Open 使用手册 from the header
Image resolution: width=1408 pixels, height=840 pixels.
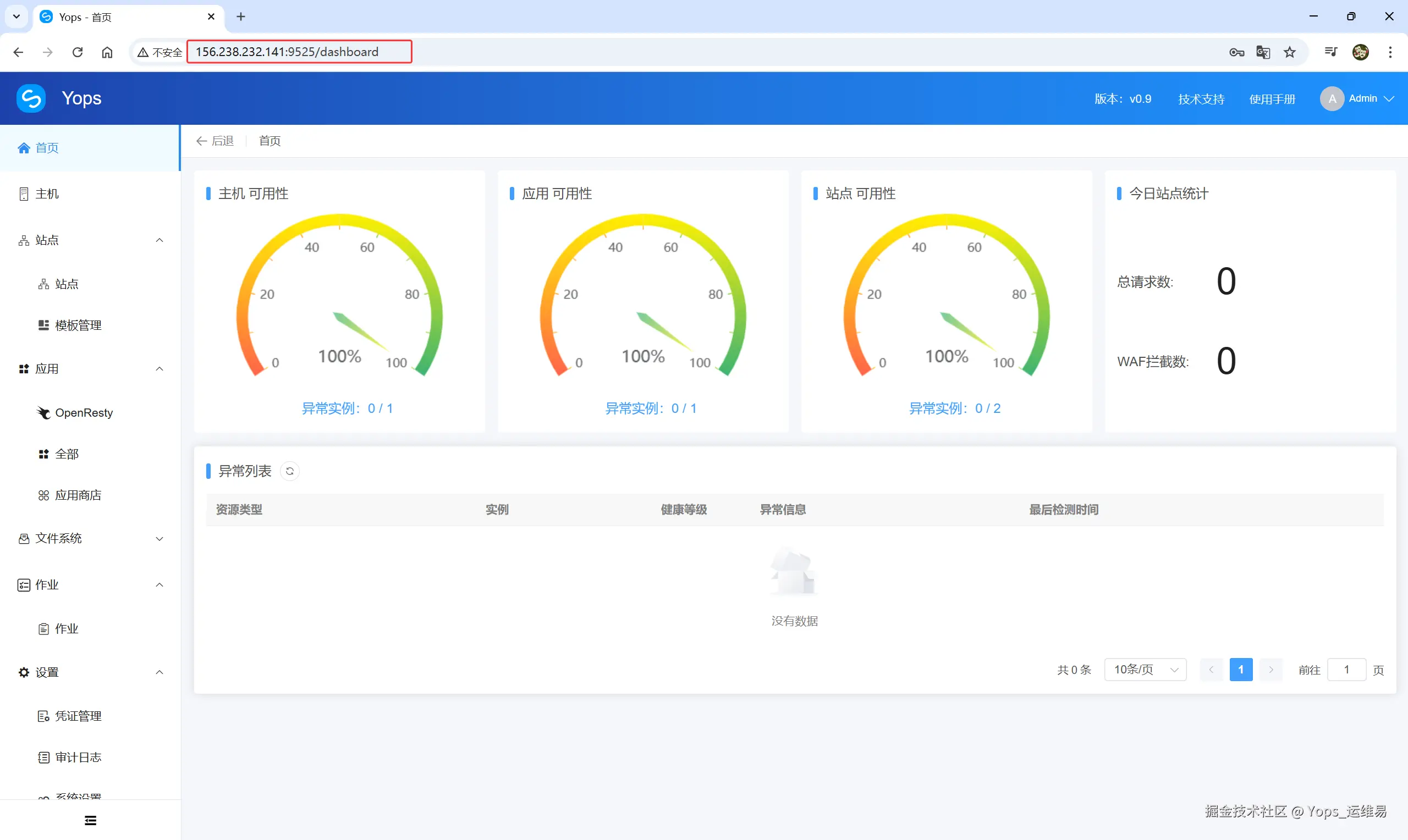pos(1272,98)
